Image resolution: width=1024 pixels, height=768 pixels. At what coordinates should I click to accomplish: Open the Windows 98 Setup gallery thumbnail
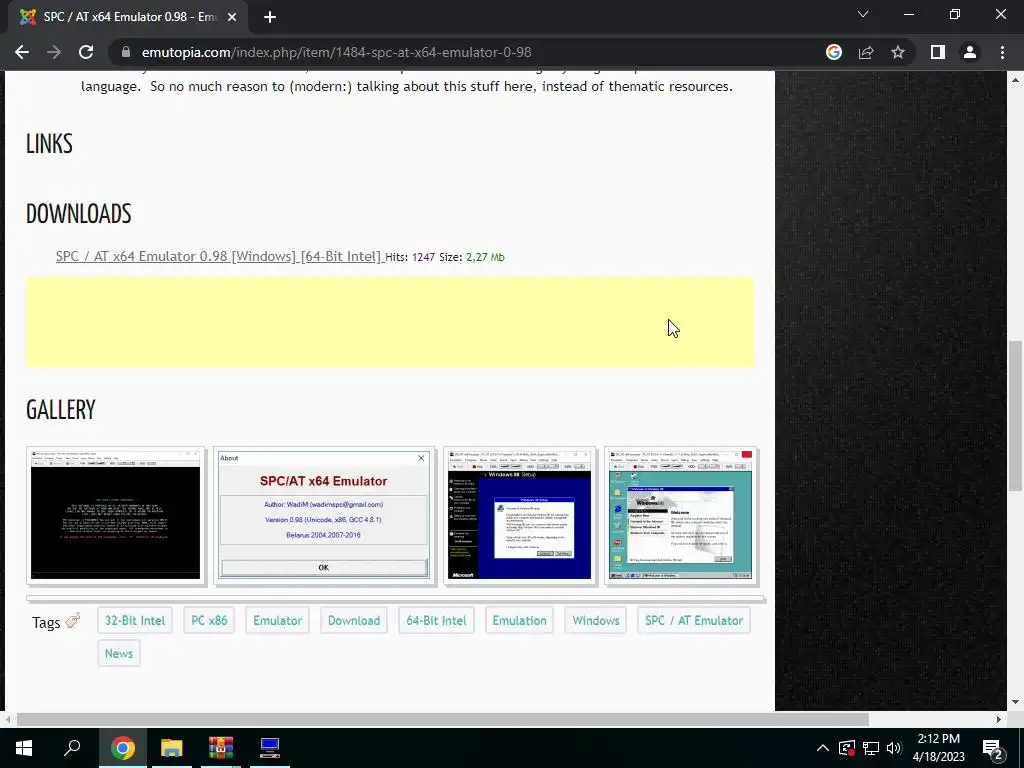click(x=520, y=515)
